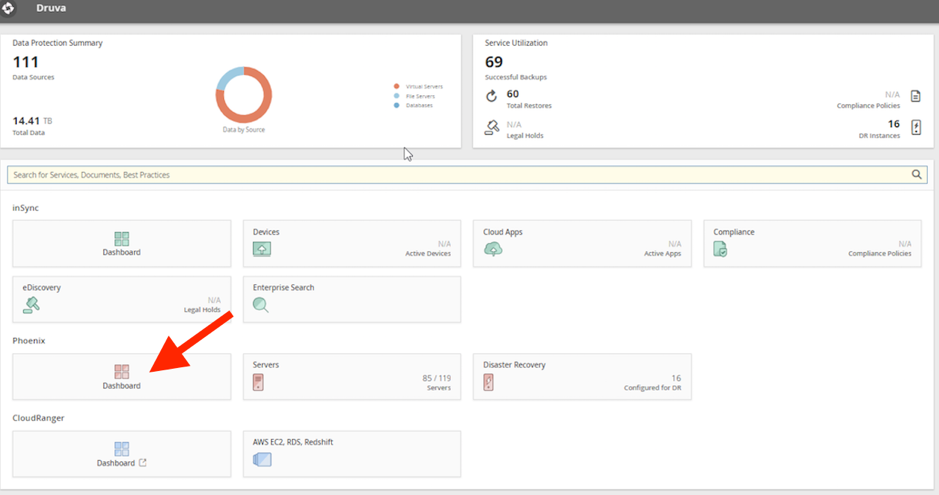This screenshot has height=495, width=939.
Task: Click the 85 / 119 Servers value
Action: click(437, 378)
